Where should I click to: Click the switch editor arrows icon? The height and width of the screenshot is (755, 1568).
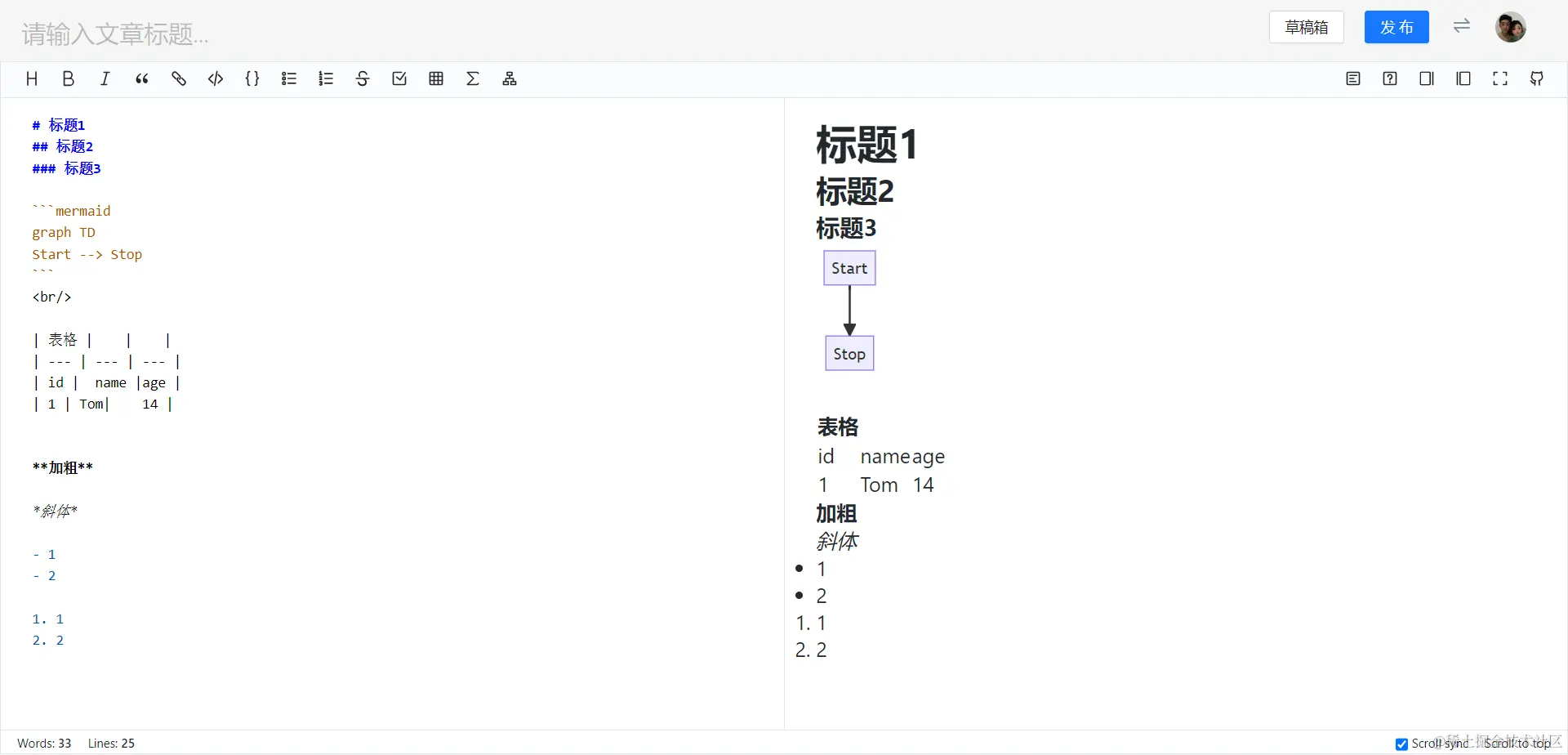coord(1462,26)
